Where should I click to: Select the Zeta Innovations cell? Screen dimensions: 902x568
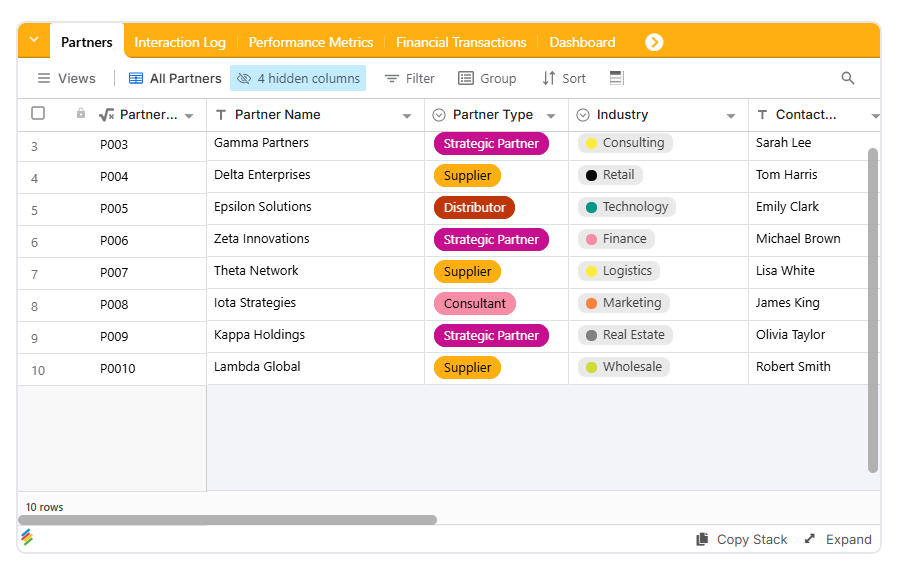[x=315, y=240]
